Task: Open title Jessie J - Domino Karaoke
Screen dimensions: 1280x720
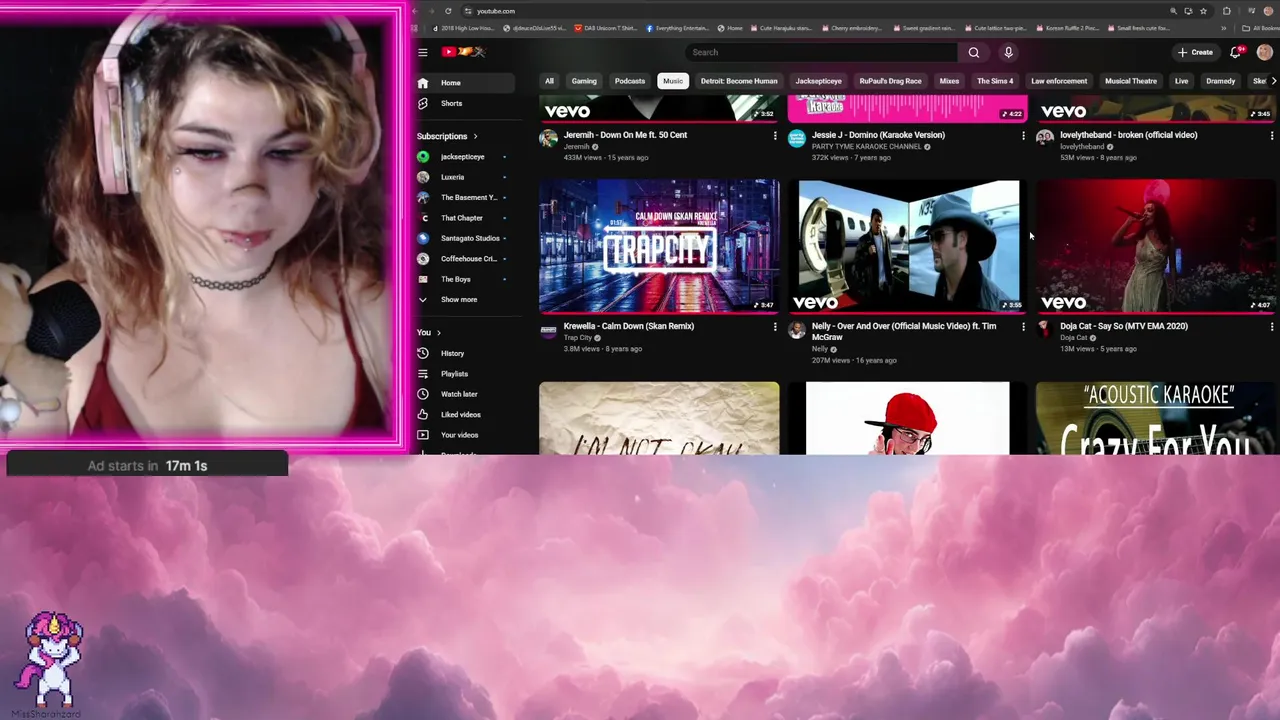Action: click(x=878, y=135)
